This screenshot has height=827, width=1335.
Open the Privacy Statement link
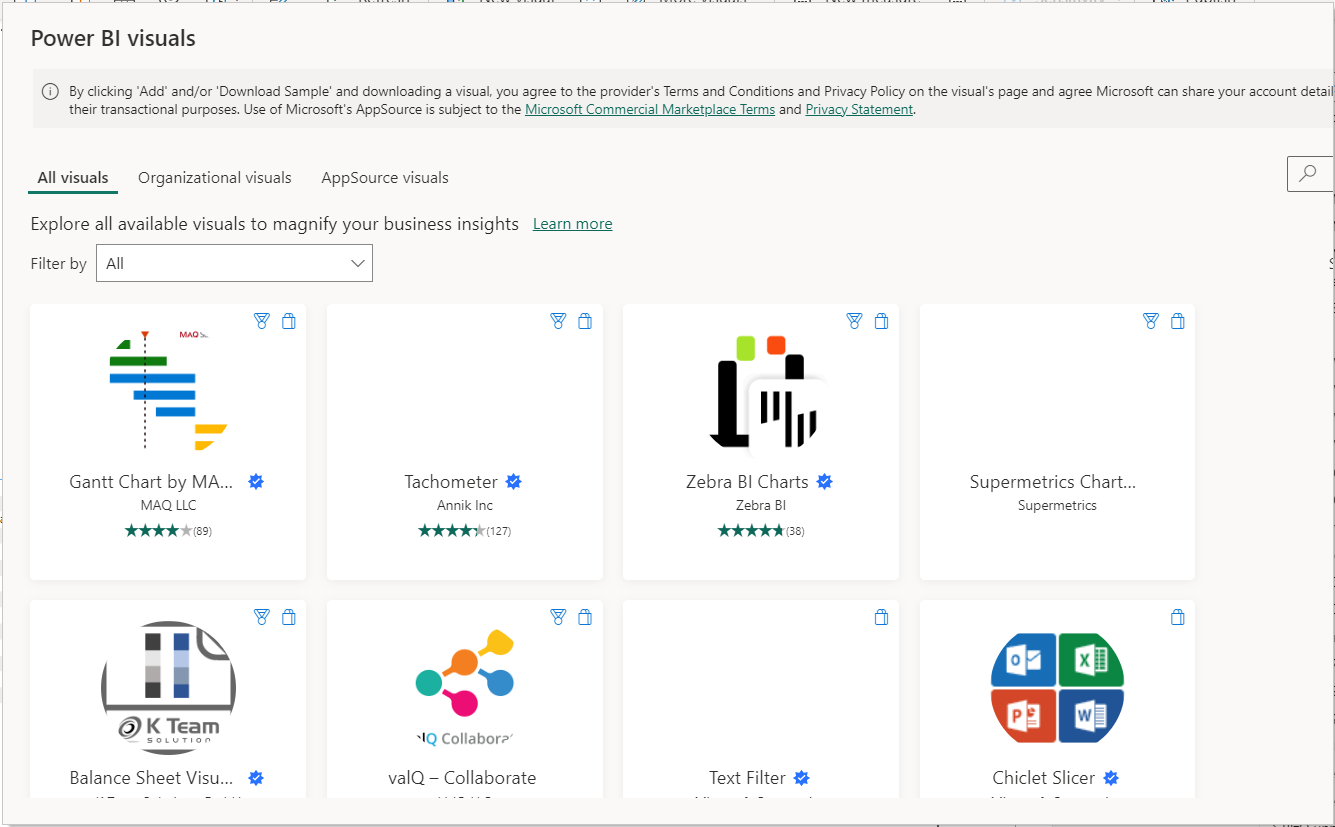(x=859, y=110)
